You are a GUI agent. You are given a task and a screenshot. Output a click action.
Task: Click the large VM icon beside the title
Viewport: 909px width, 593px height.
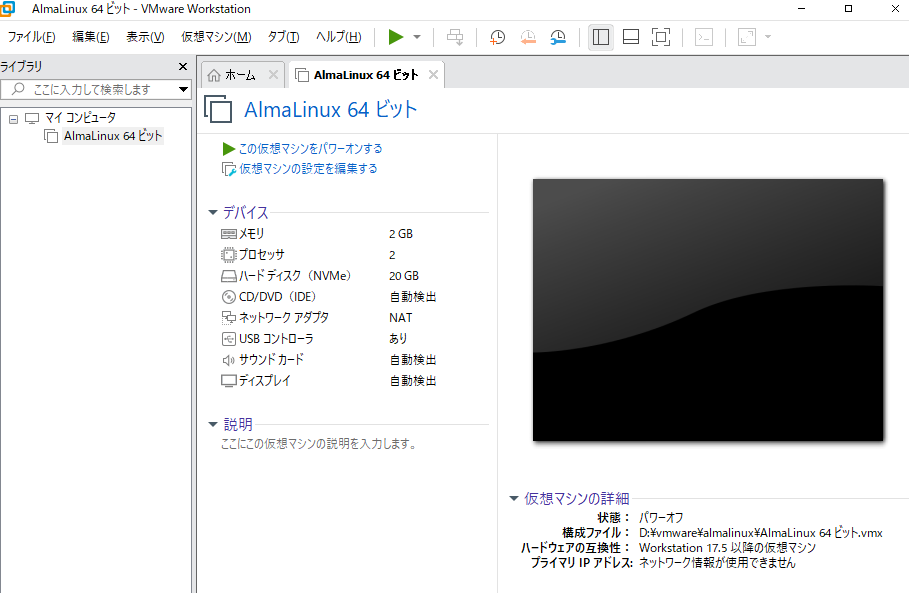(218, 109)
